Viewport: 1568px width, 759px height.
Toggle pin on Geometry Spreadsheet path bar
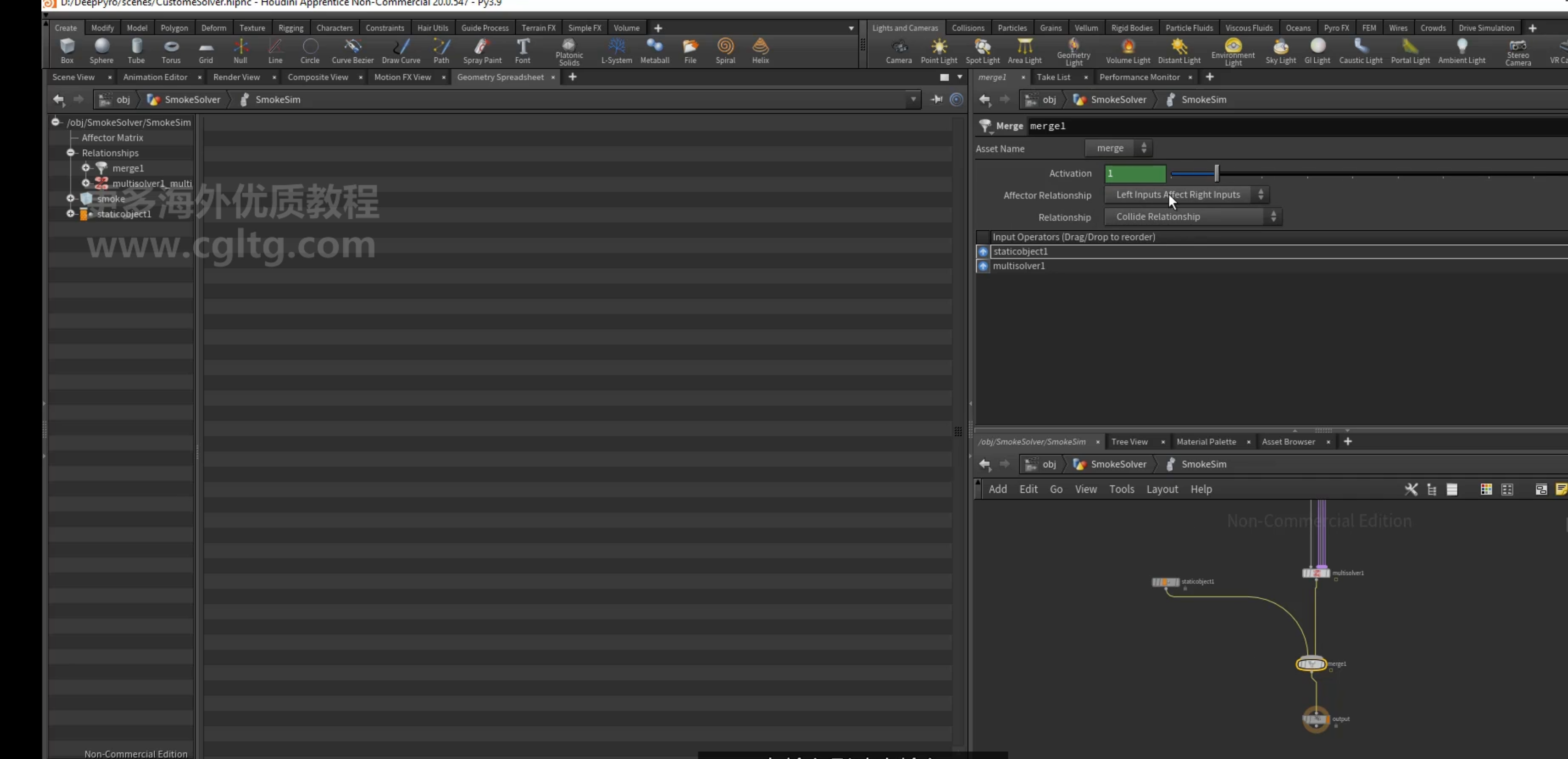(937, 99)
